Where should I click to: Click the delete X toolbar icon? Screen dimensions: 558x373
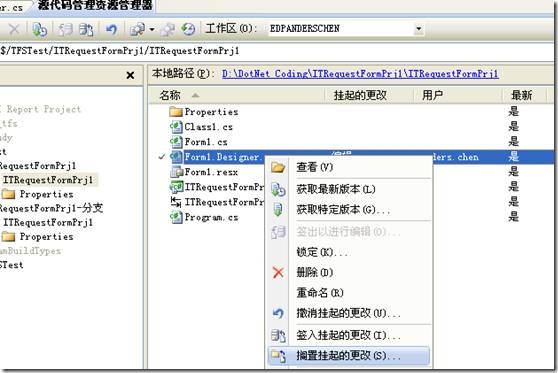tap(14, 29)
